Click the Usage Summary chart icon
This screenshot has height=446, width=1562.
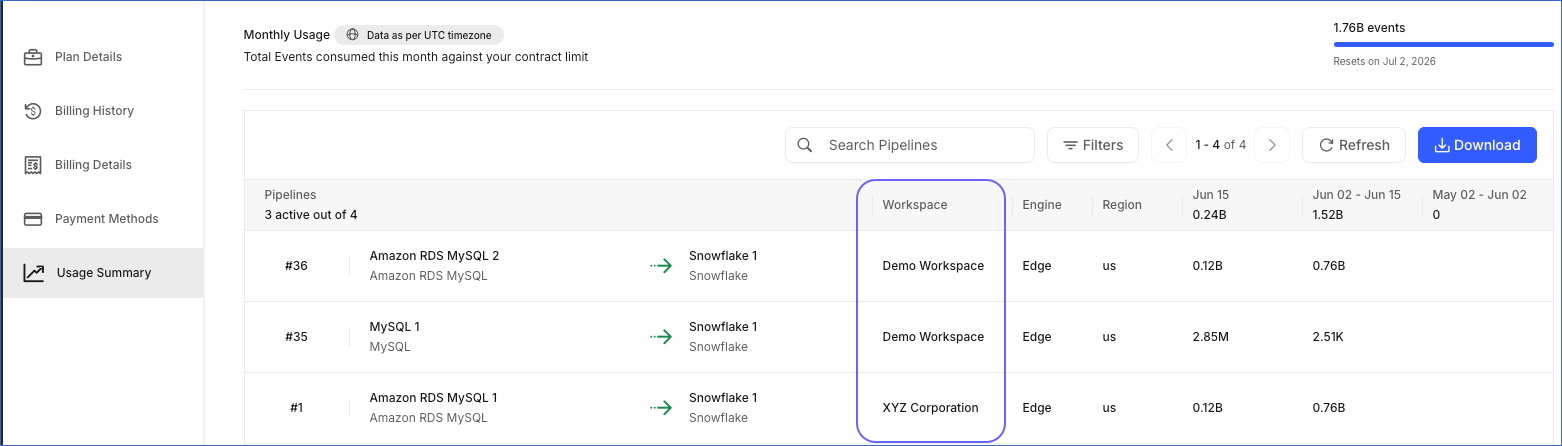(x=34, y=273)
